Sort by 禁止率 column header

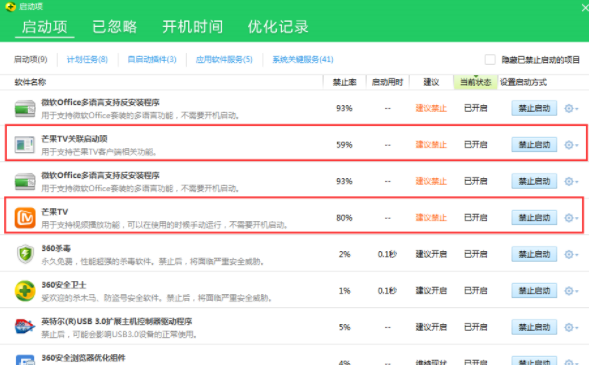(344, 82)
